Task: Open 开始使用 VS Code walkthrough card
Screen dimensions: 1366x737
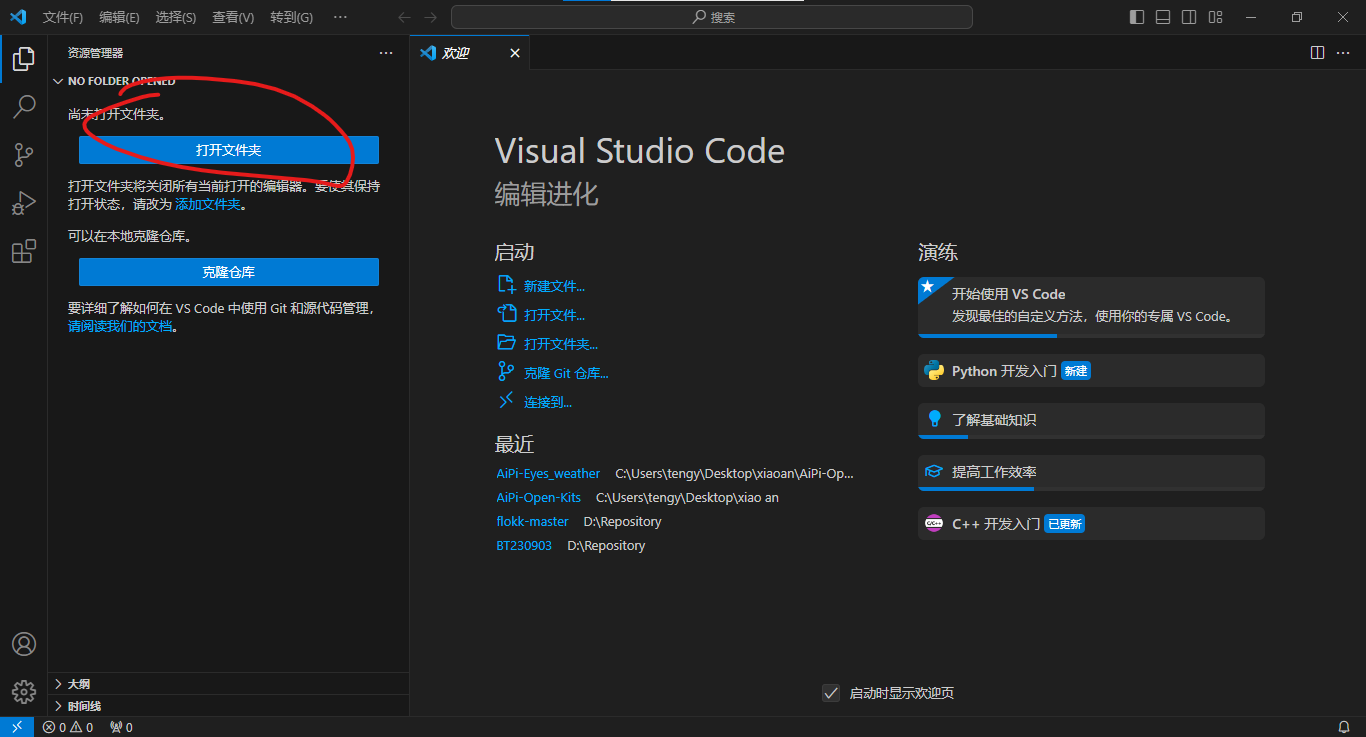Action: pyautogui.click(x=1091, y=307)
